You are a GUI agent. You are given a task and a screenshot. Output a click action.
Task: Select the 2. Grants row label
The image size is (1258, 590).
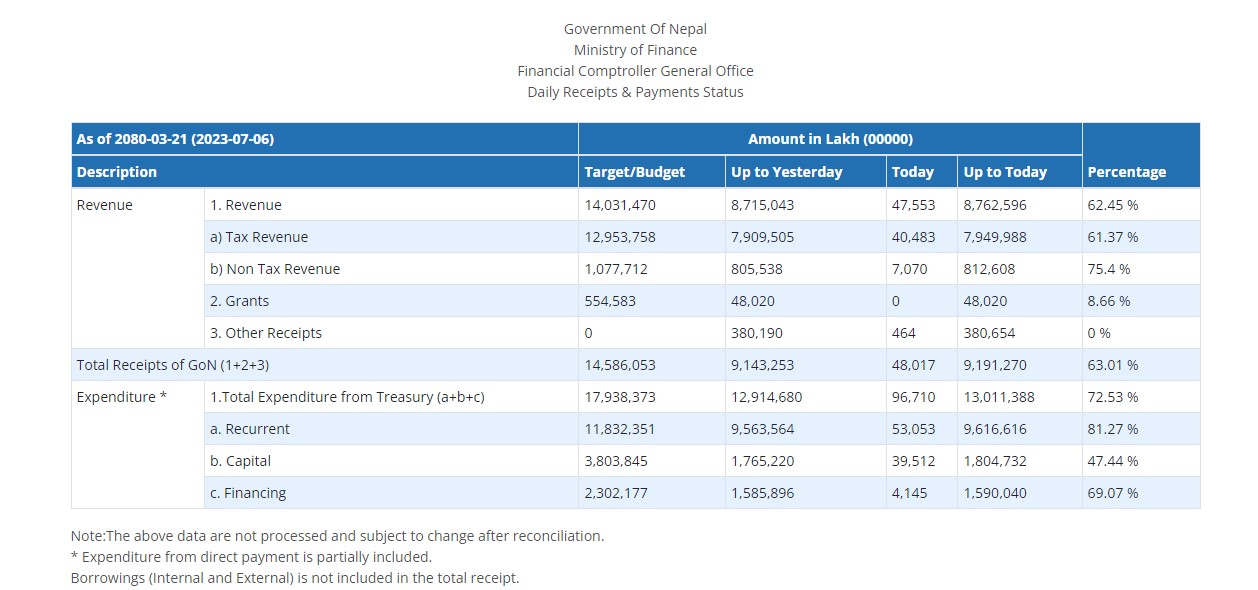239,301
